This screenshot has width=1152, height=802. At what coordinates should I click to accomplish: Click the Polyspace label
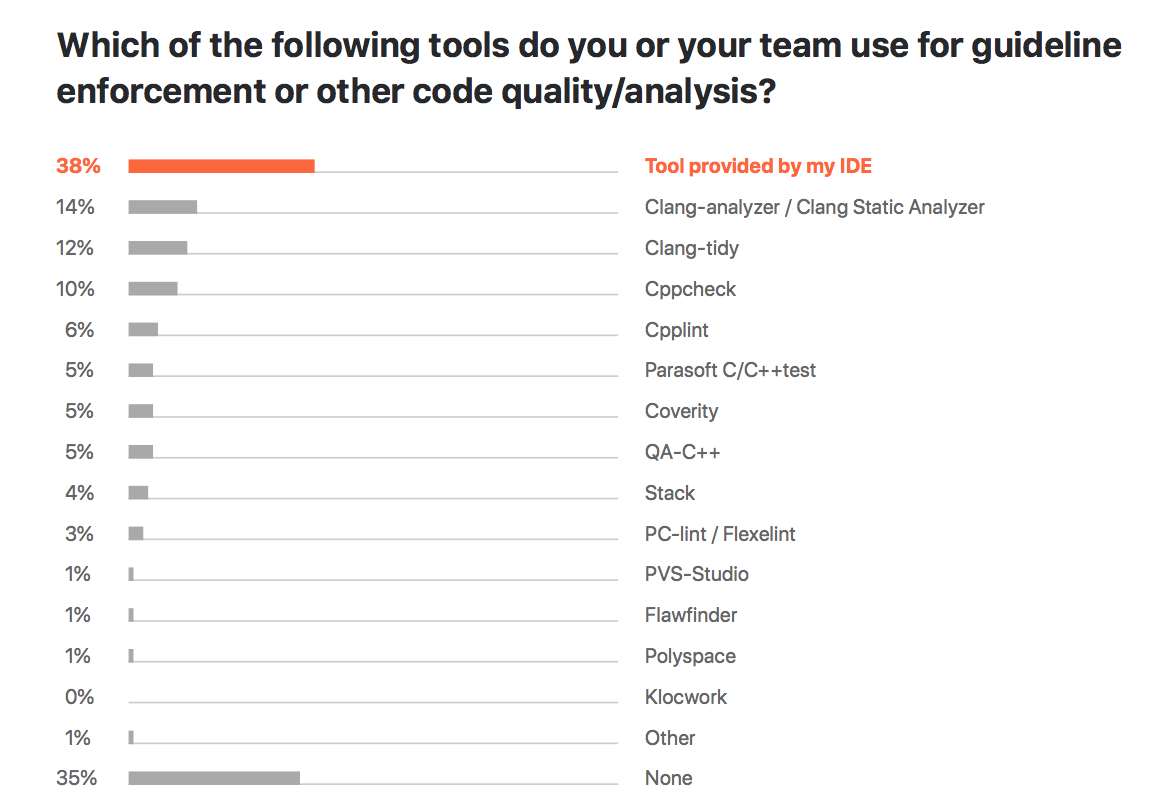[x=690, y=657]
